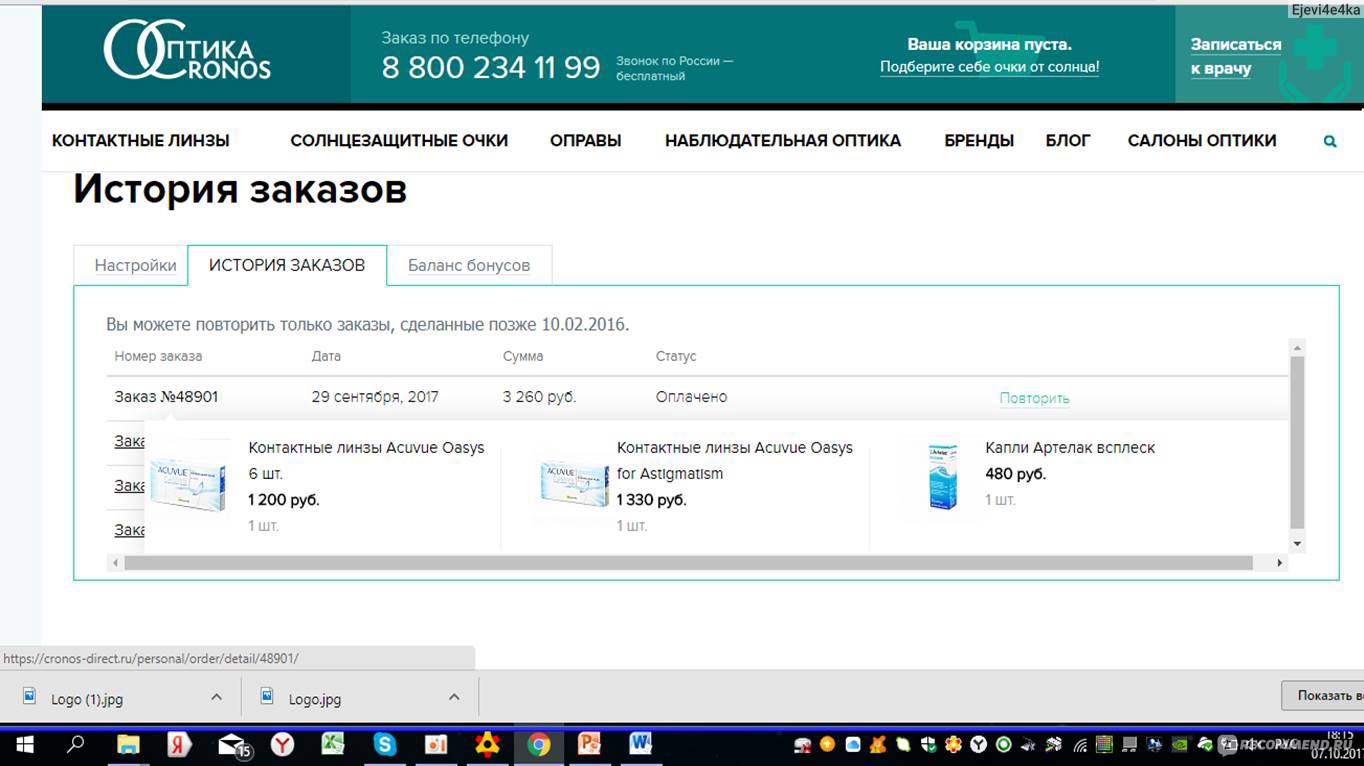Click the horizontal scrollbar thumb

688,564
